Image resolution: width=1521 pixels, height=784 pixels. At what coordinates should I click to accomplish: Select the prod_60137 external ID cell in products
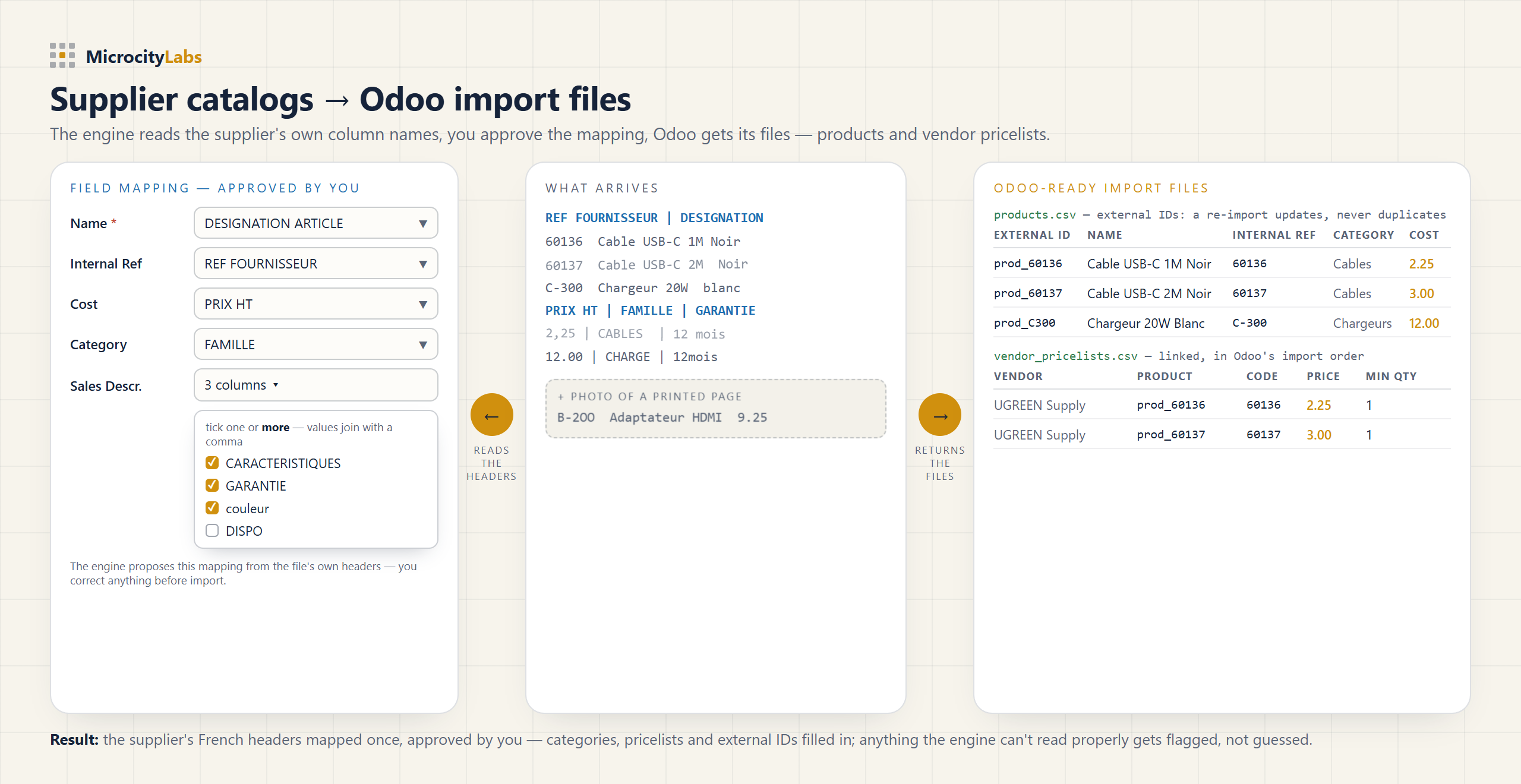pos(1028,293)
